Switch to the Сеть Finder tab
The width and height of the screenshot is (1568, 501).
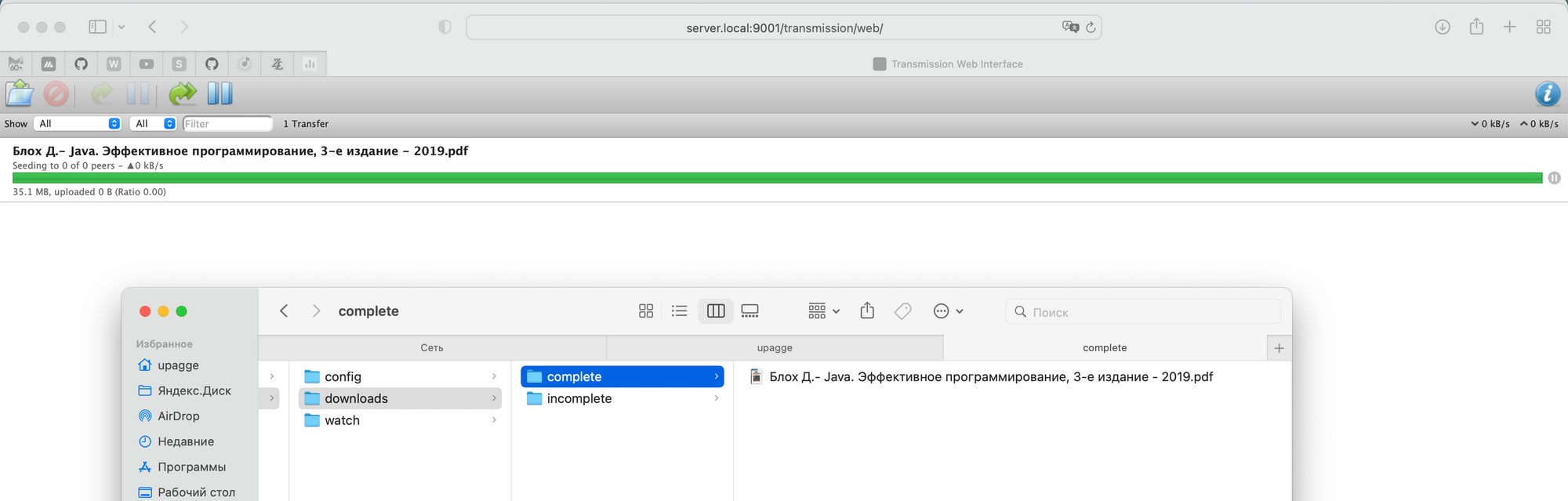[x=432, y=348]
